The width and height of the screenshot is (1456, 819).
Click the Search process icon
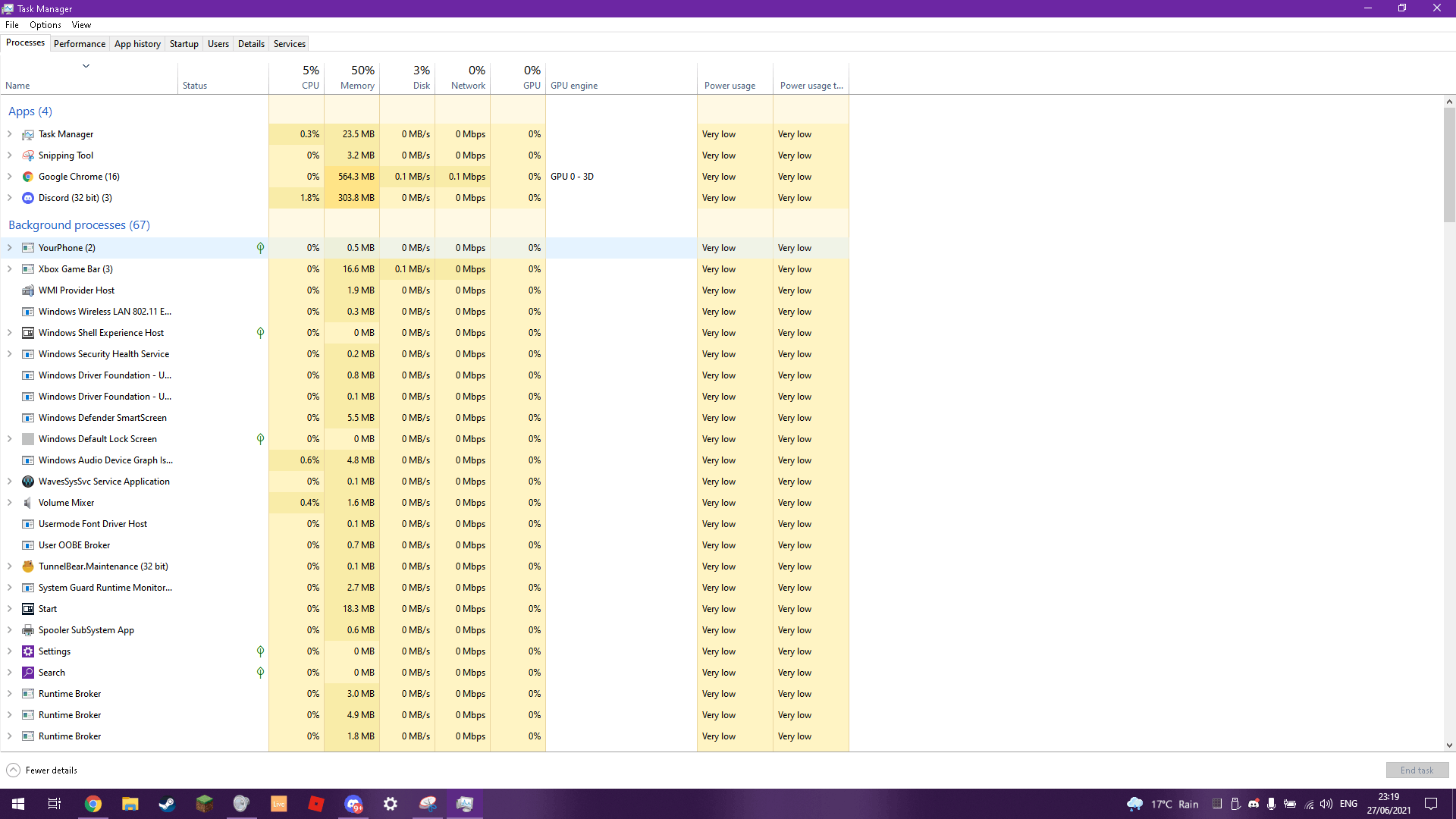click(x=28, y=673)
